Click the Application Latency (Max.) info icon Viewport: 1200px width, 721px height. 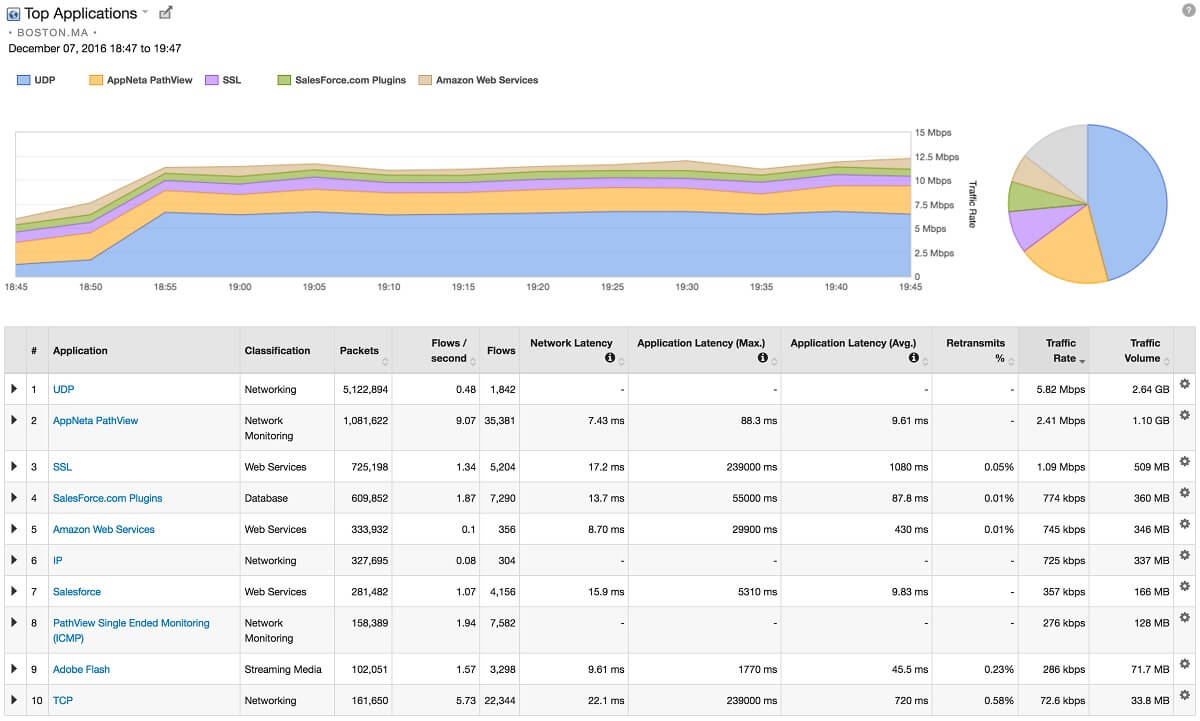click(x=762, y=357)
